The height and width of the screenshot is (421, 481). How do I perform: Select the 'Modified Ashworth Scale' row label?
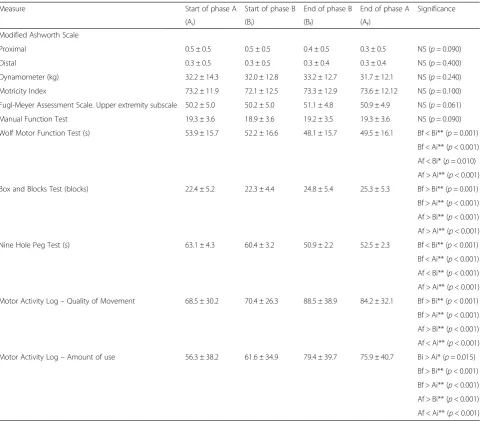tap(39, 35)
